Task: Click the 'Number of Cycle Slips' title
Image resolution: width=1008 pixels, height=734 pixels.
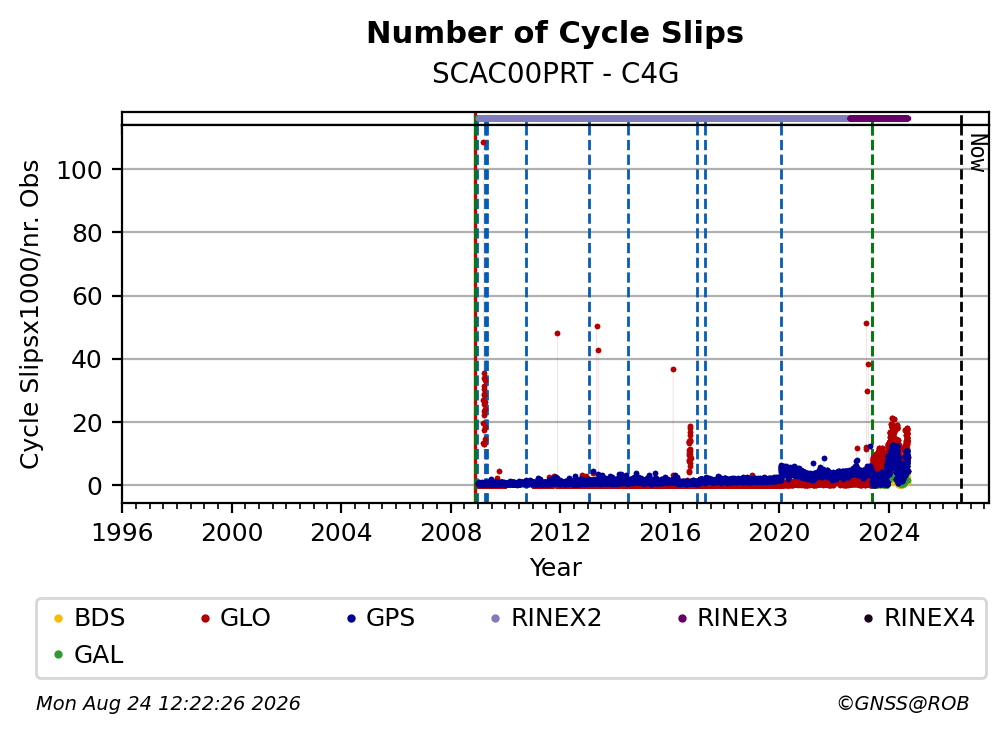Action: pos(555,33)
